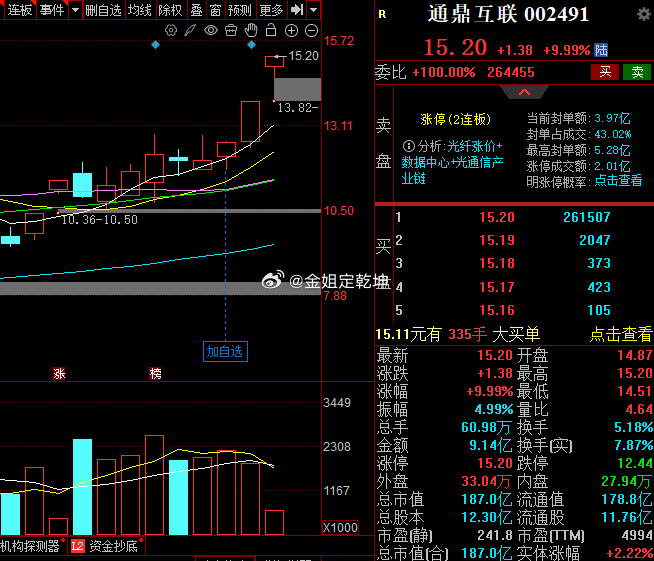Open the 除权 menu item
This screenshot has height=561, width=654.
coord(170,10)
